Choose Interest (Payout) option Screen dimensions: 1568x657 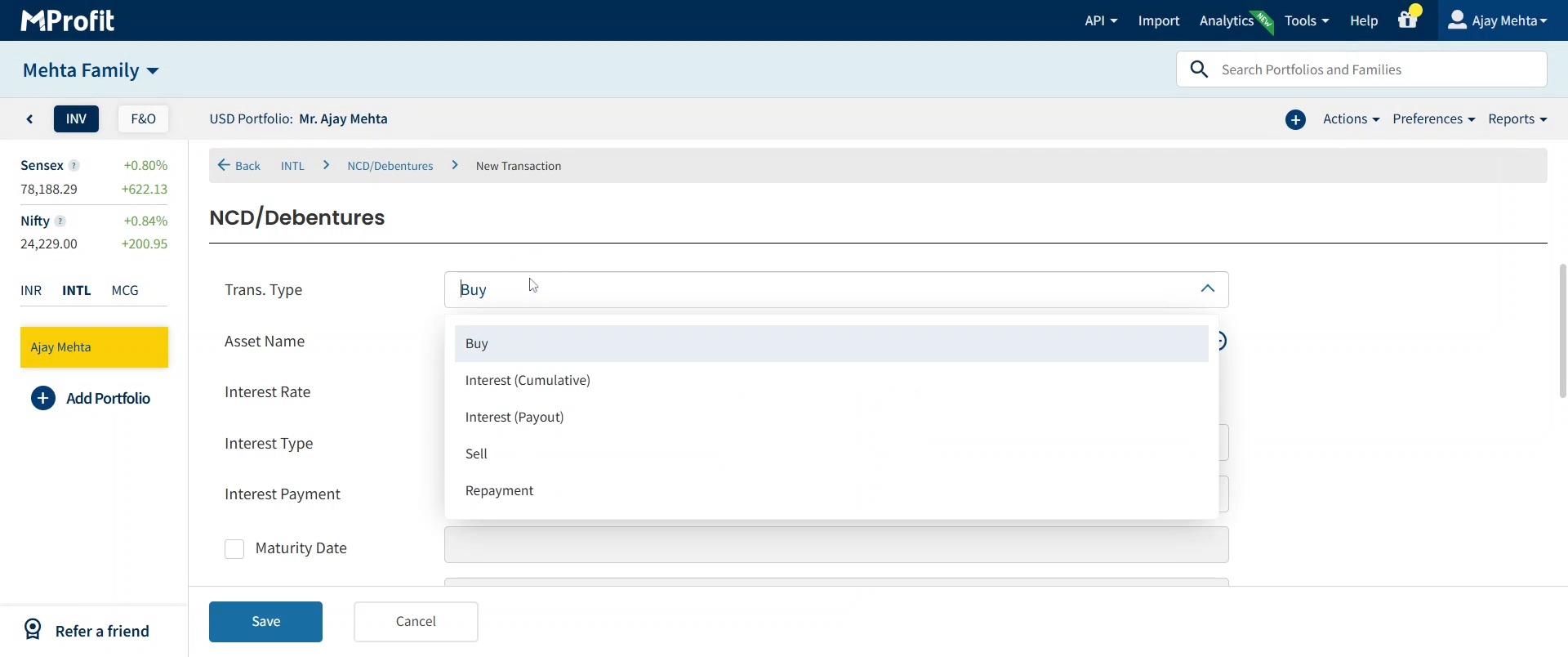click(x=831, y=418)
